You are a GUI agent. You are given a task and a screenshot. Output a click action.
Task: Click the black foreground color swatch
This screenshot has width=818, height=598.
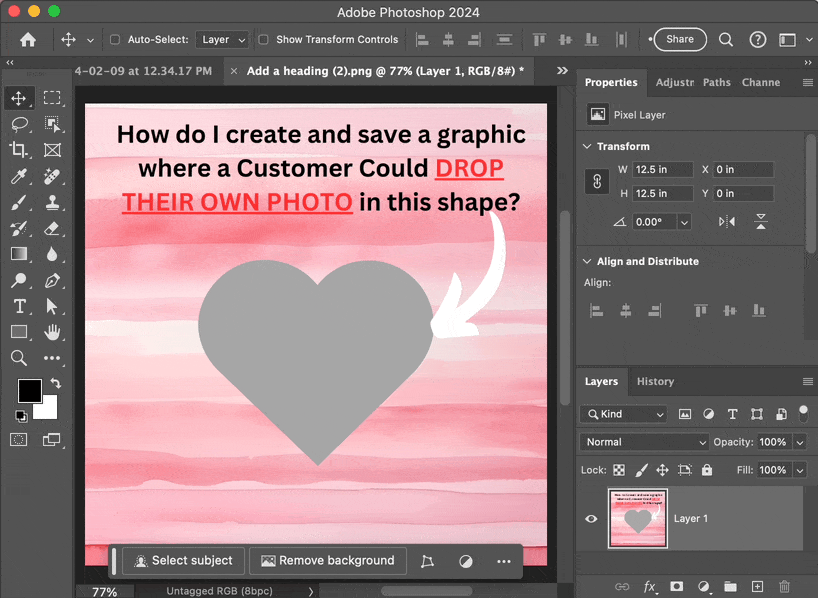(29, 390)
